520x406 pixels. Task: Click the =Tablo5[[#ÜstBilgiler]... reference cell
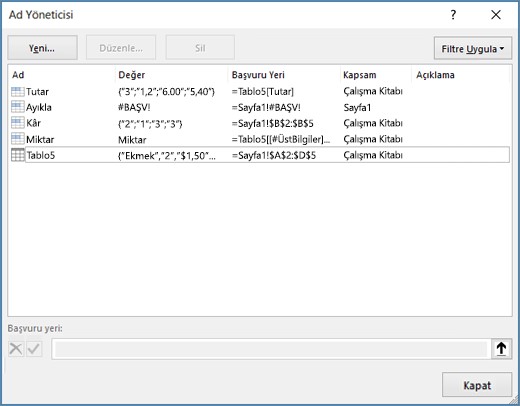(281, 139)
